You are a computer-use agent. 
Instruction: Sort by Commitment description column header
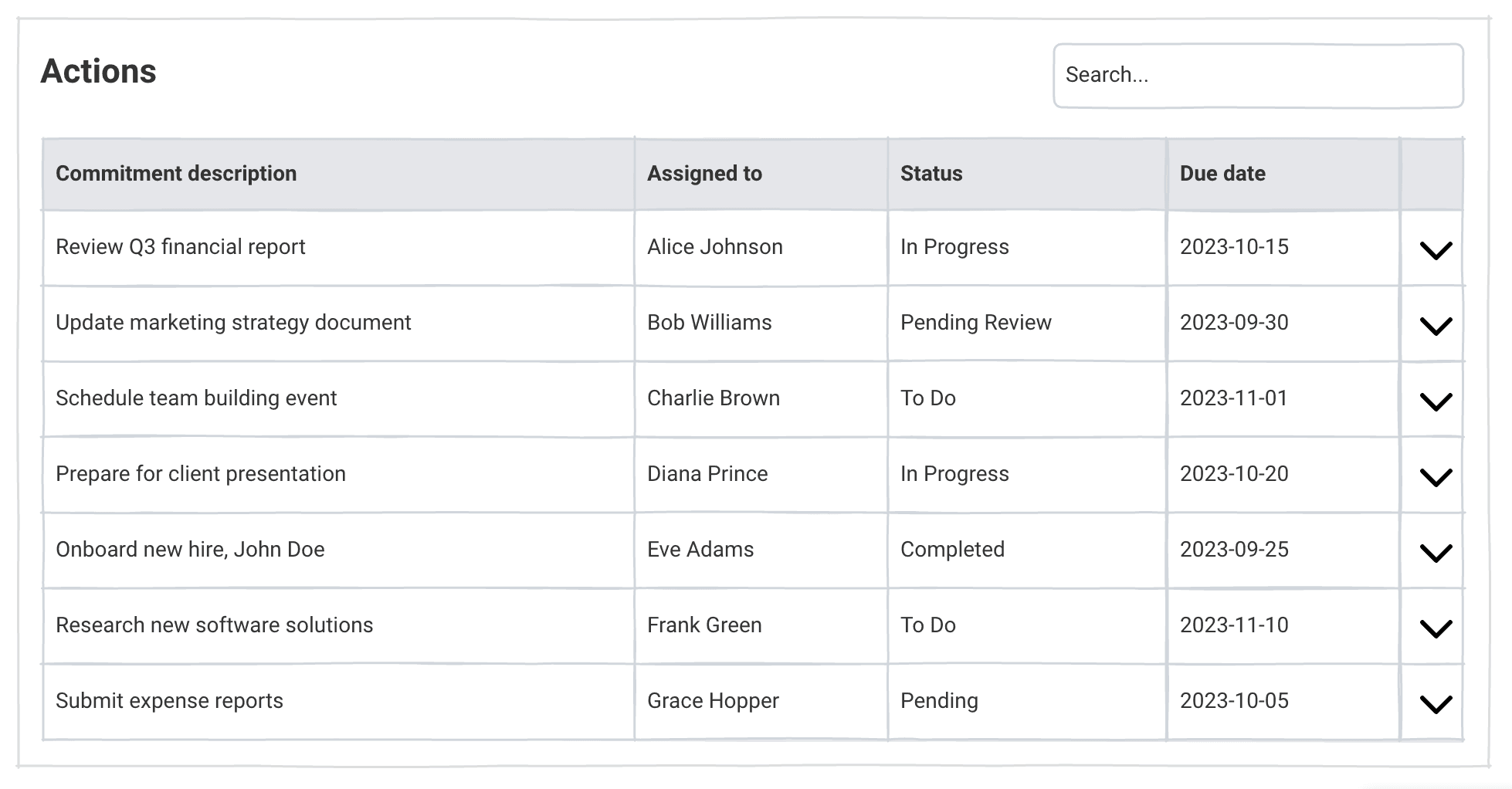[x=176, y=174]
